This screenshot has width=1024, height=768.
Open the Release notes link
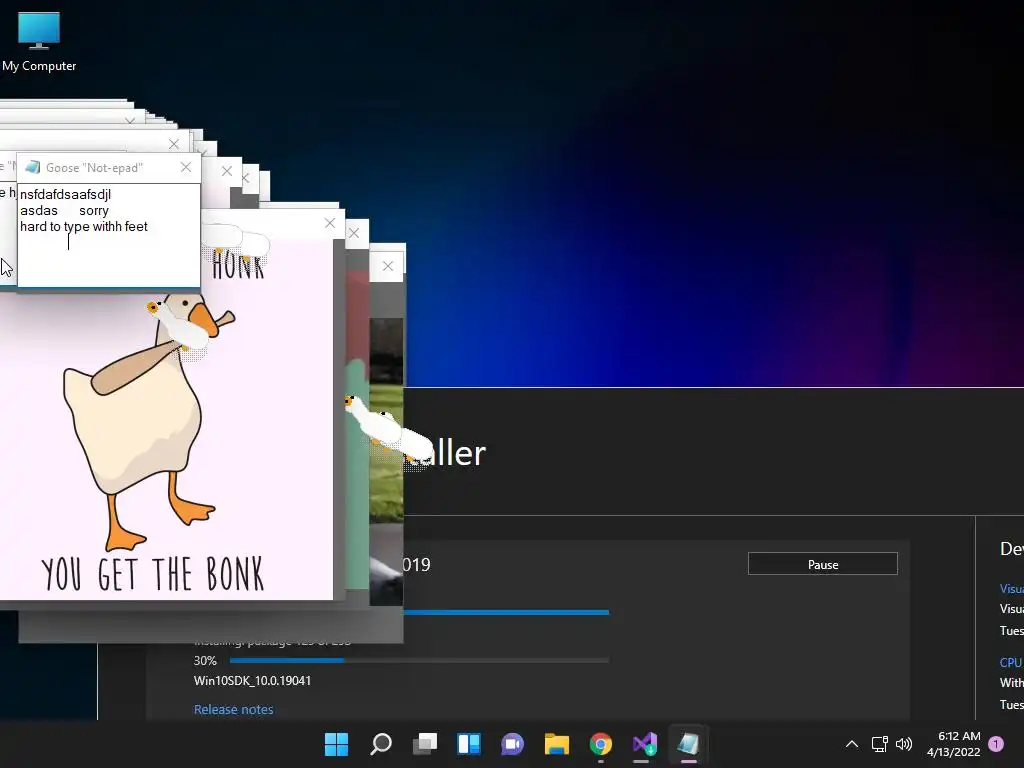click(x=233, y=709)
